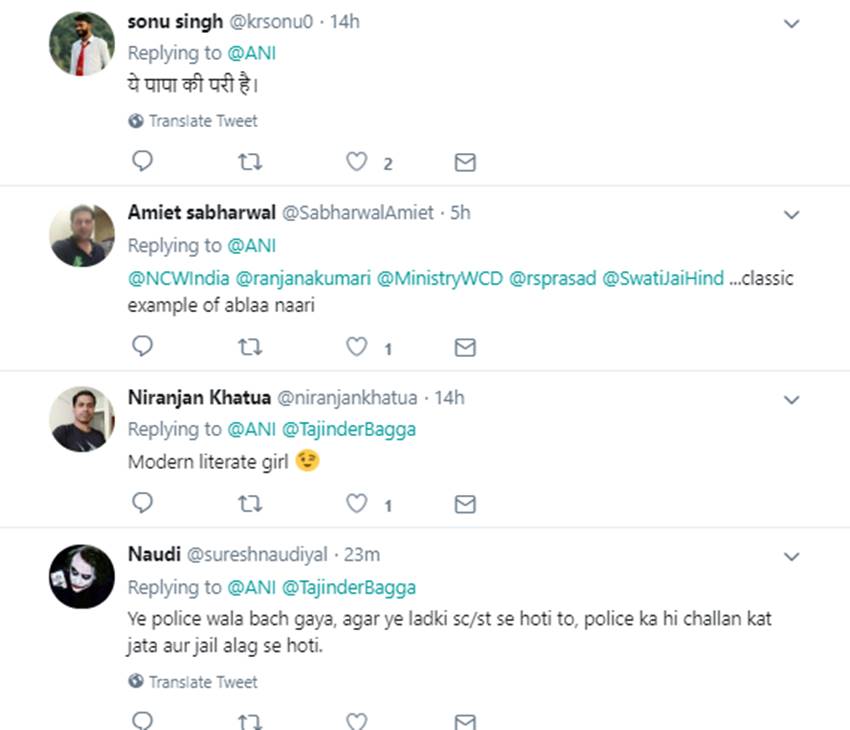Open the dropdown arrow on Naudi's tweet
Image resolution: width=850 pixels, height=730 pixels.
[791, 557]
